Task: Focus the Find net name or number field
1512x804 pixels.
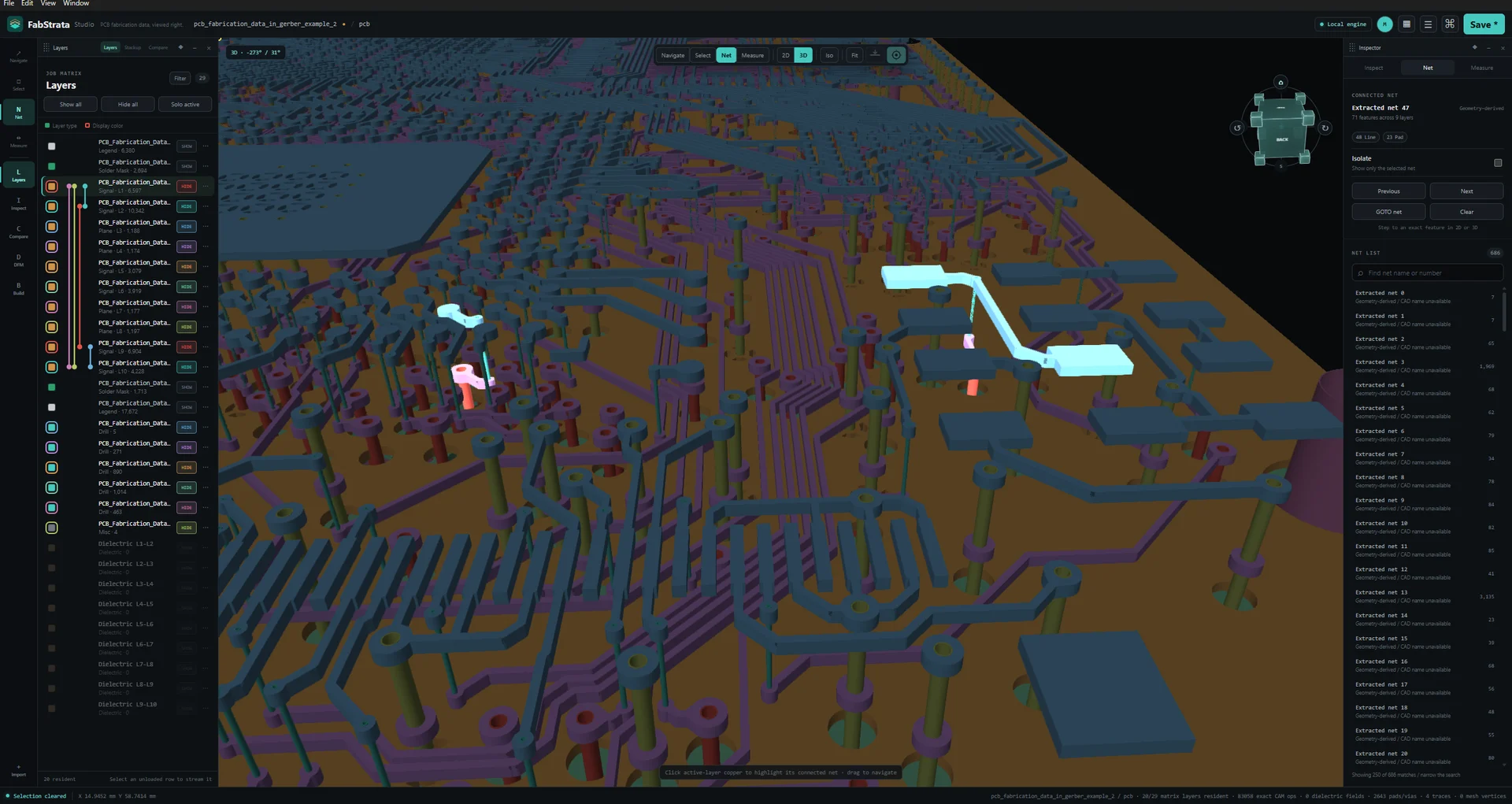Action: 1427,273
